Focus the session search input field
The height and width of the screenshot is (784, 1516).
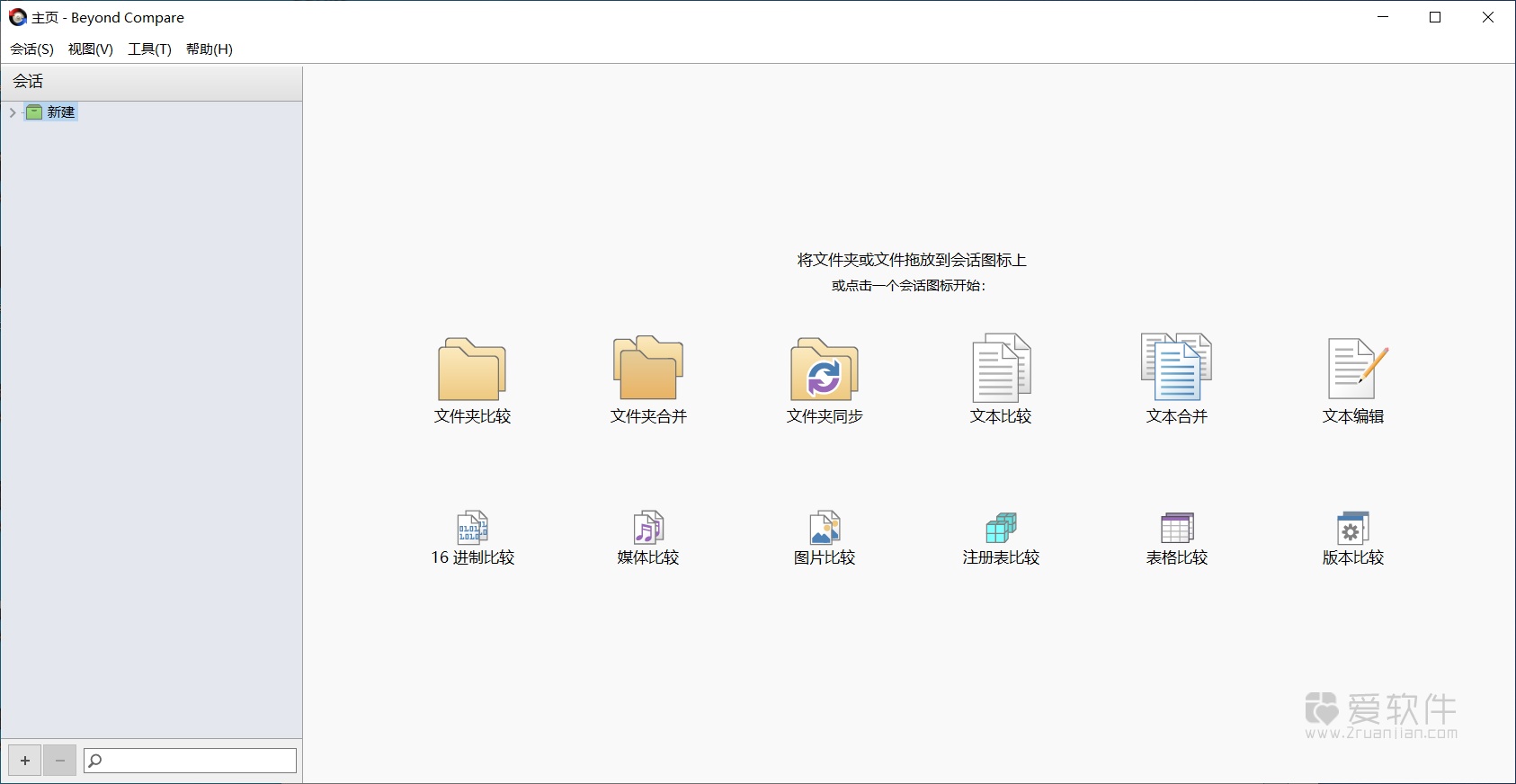click(190, 761)
